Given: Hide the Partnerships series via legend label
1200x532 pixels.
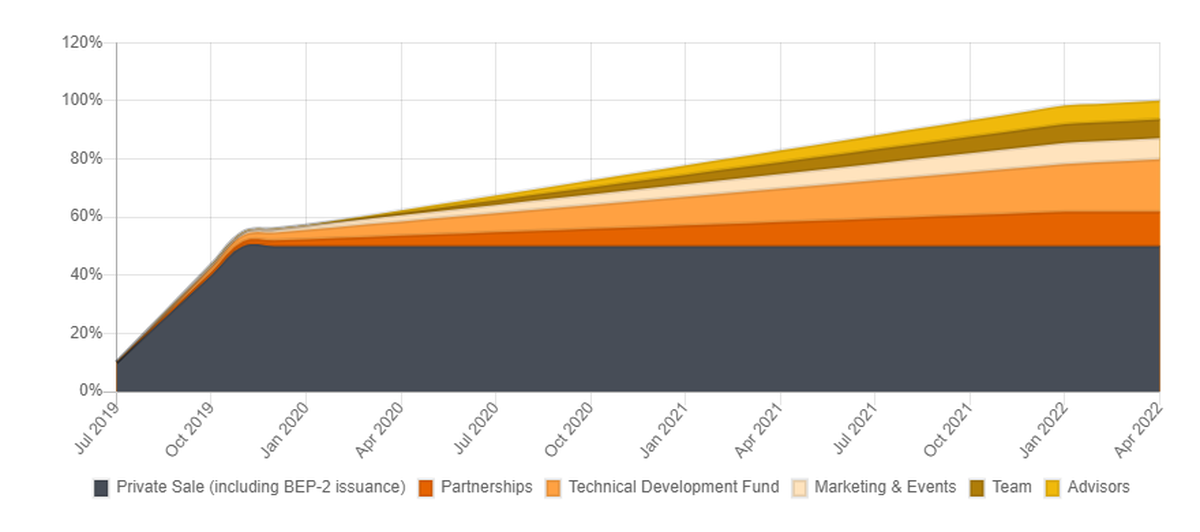Looking at the screenshot, I should tap(486, 488).
